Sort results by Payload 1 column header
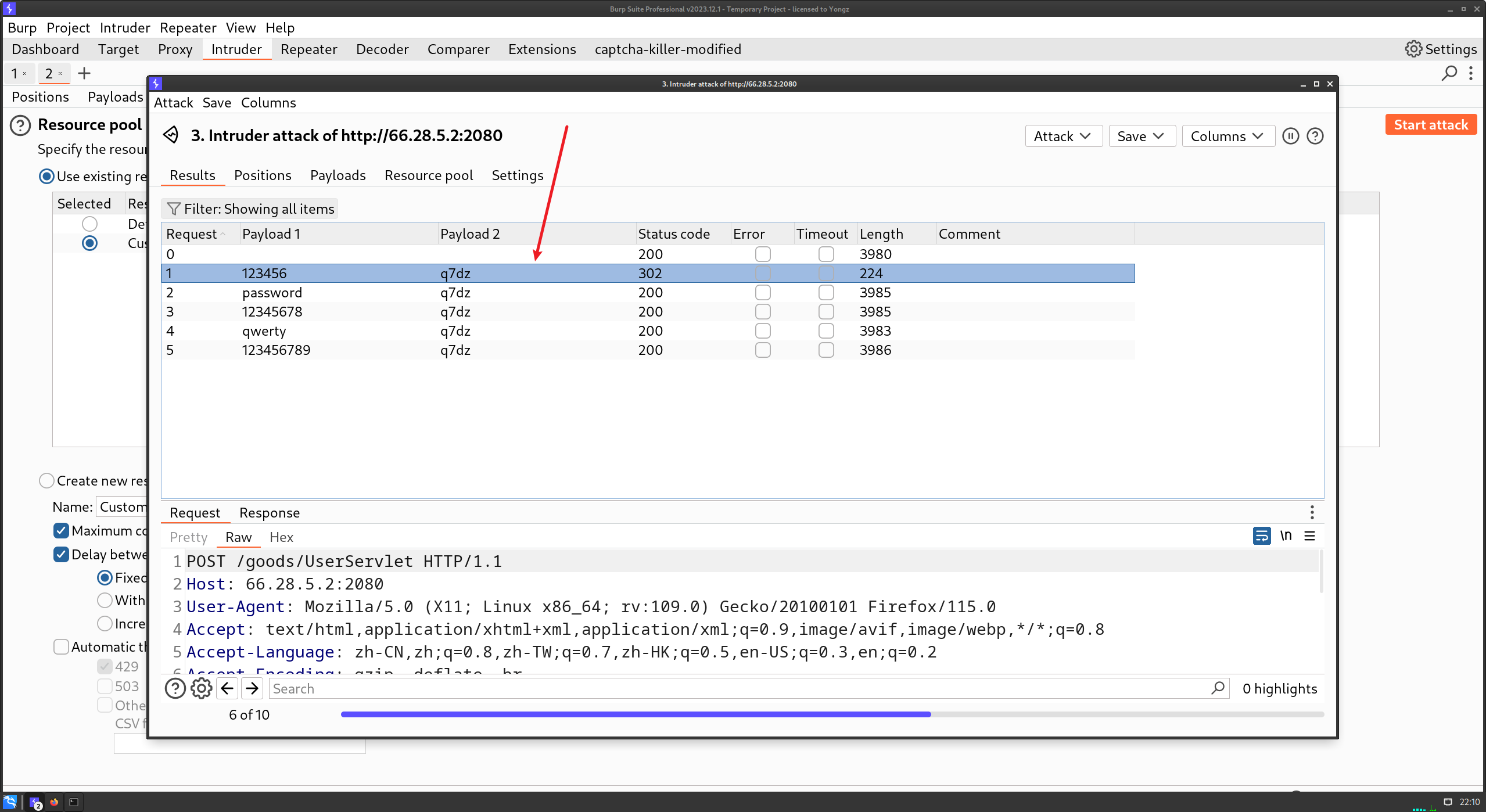The height and width of the screenshot is (812, 1486). point(339,233)
